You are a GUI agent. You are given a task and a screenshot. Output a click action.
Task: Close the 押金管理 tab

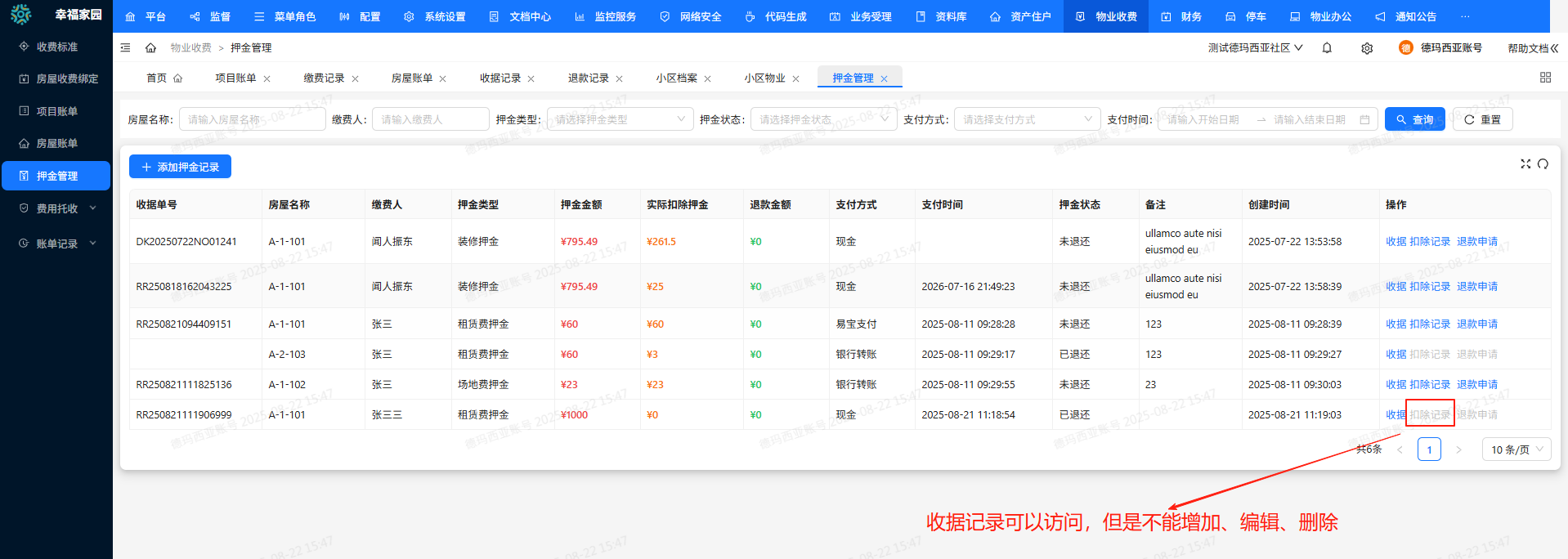(x=884, y=79)
